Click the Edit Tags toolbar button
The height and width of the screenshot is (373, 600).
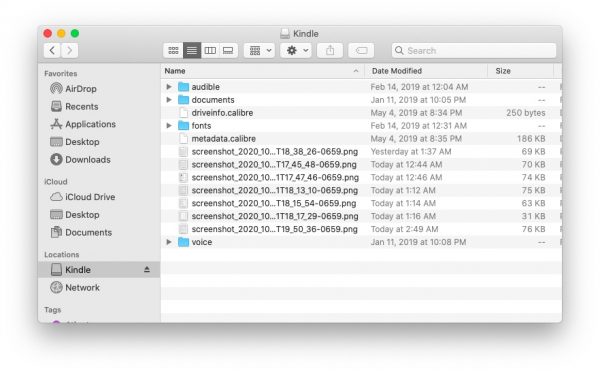361,50
